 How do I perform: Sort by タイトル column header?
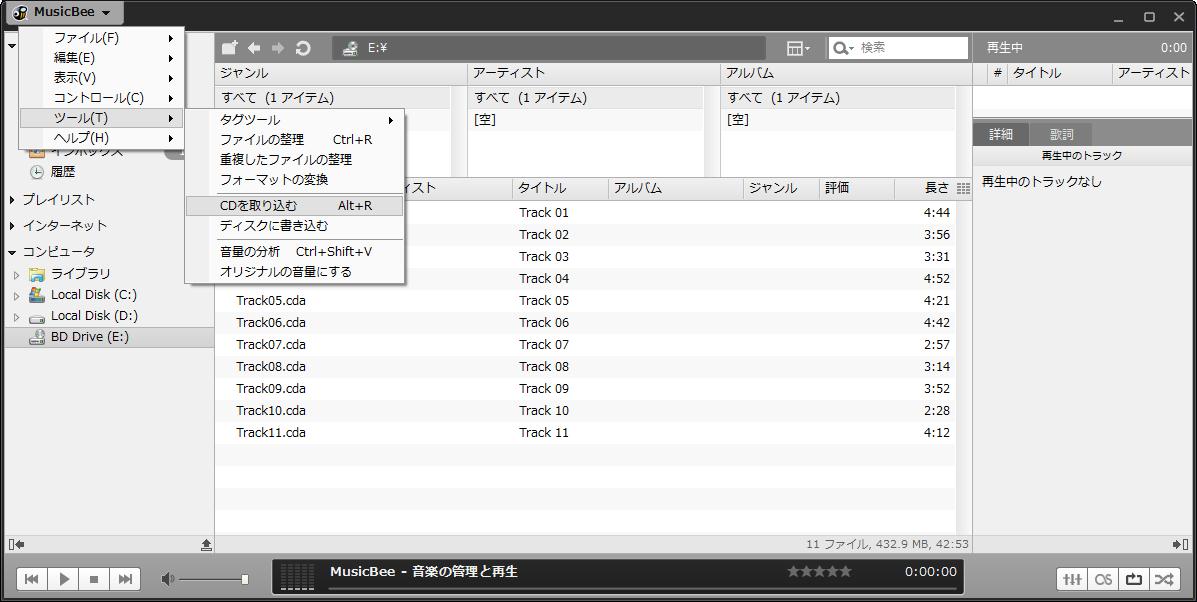coord(561,188)
